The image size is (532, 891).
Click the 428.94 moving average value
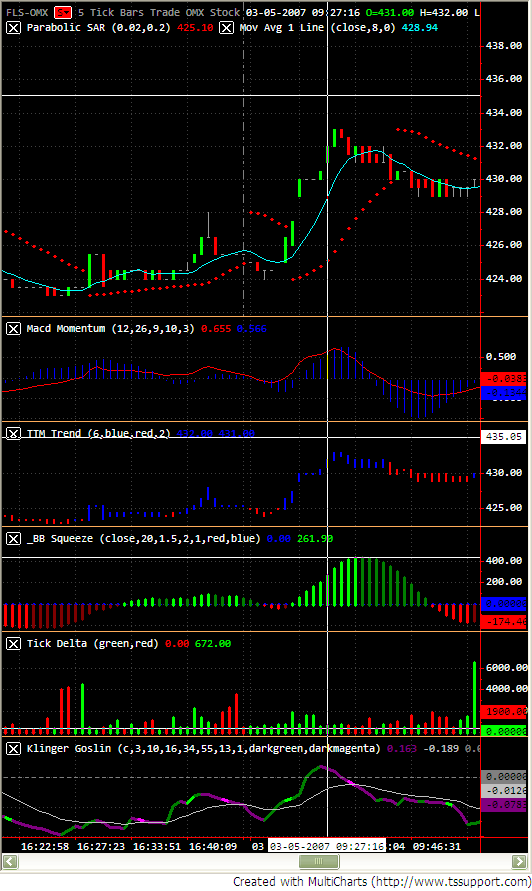click(x=419, y=28)
